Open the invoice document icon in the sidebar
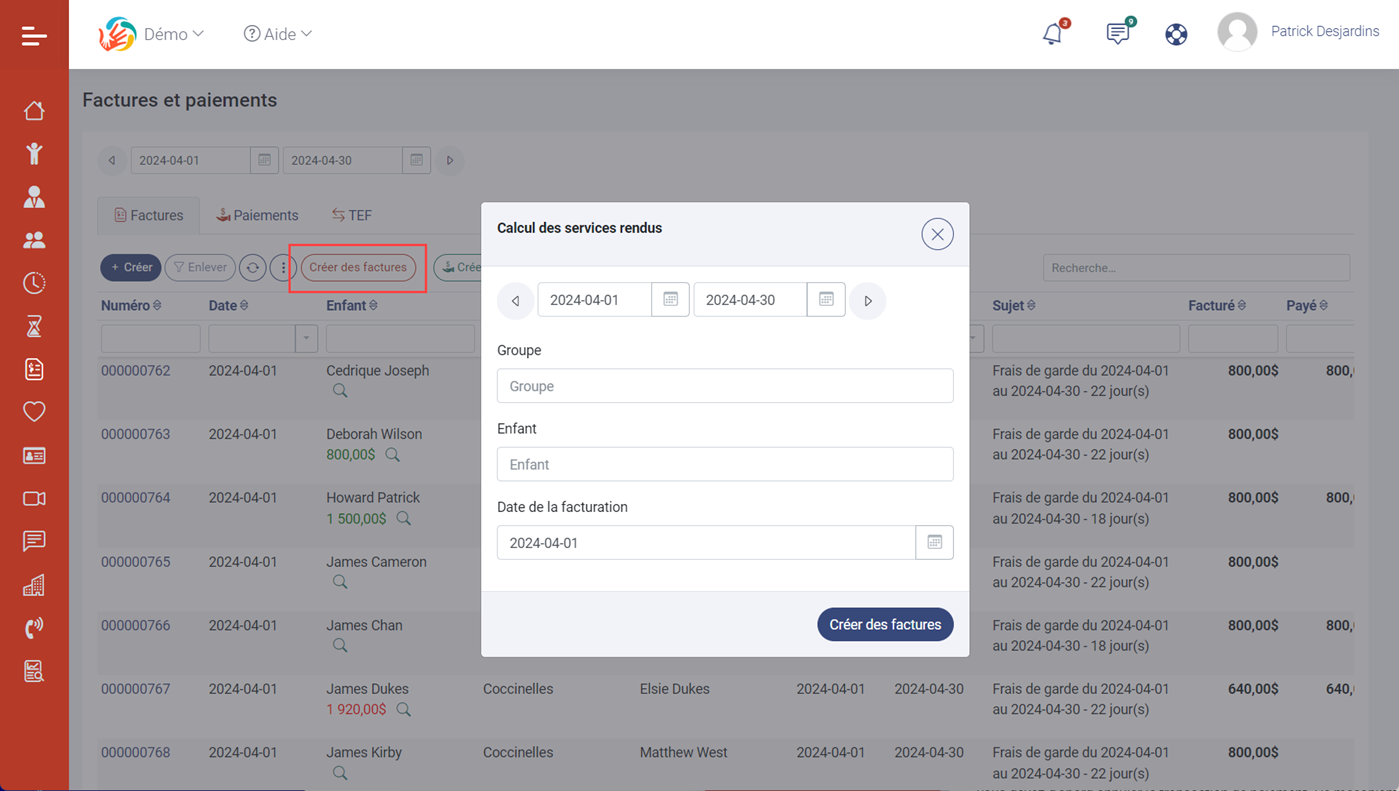The image size is (1399, 791). click(x=34, y=369)
